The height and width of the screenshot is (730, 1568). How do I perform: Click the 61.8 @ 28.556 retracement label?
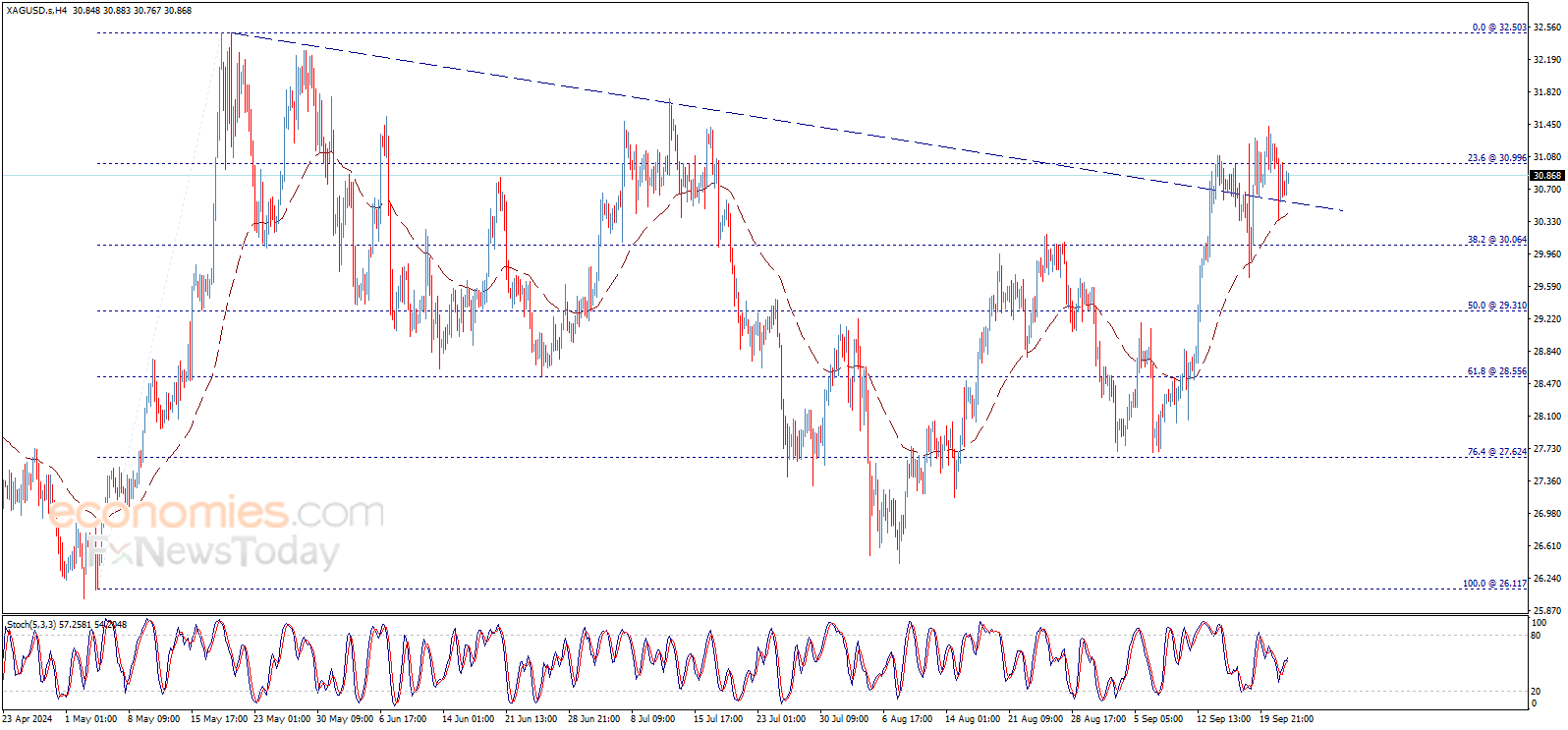(1497, 371)
